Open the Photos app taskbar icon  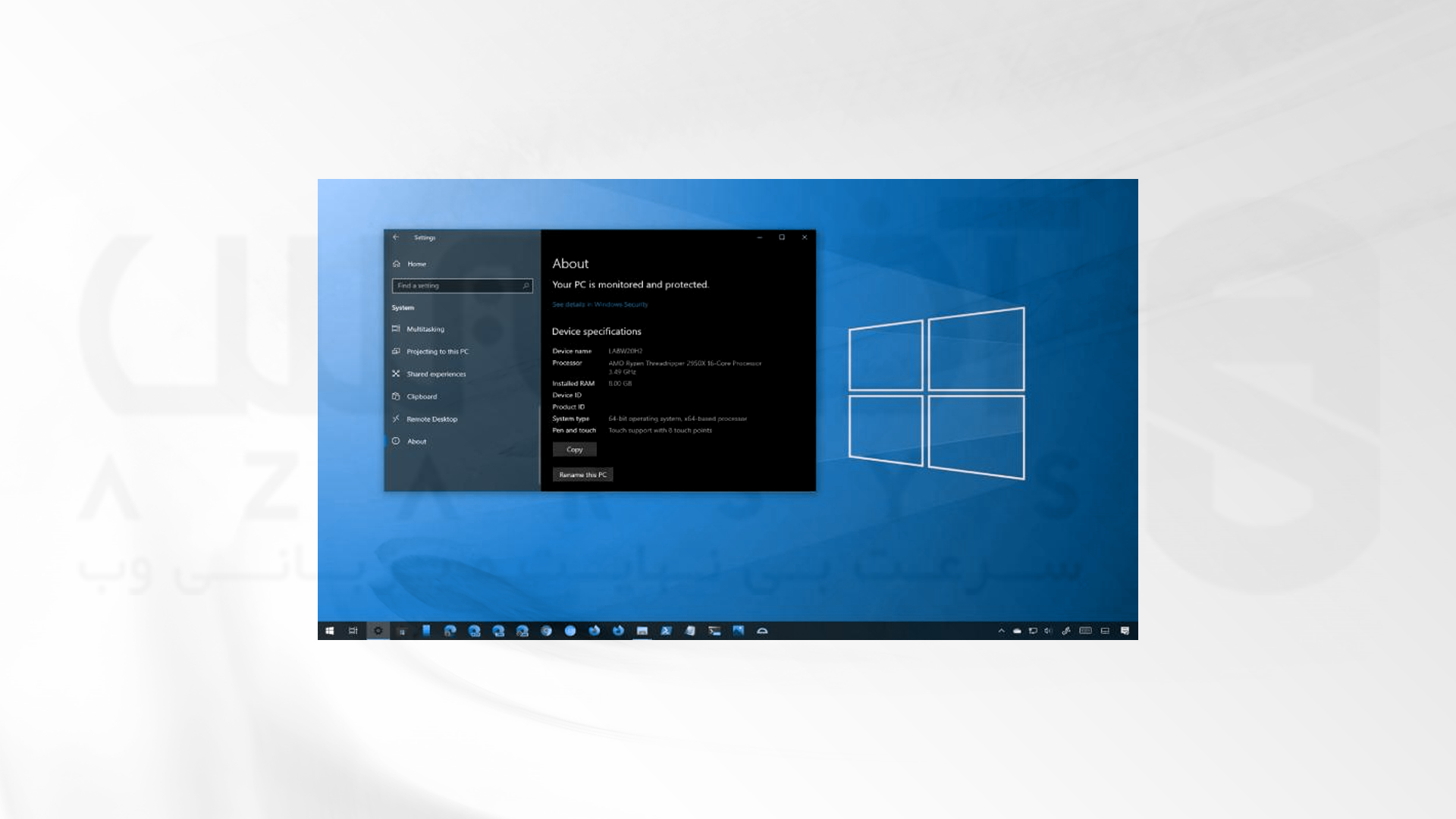pyautogui.click(x=738, y=631)
